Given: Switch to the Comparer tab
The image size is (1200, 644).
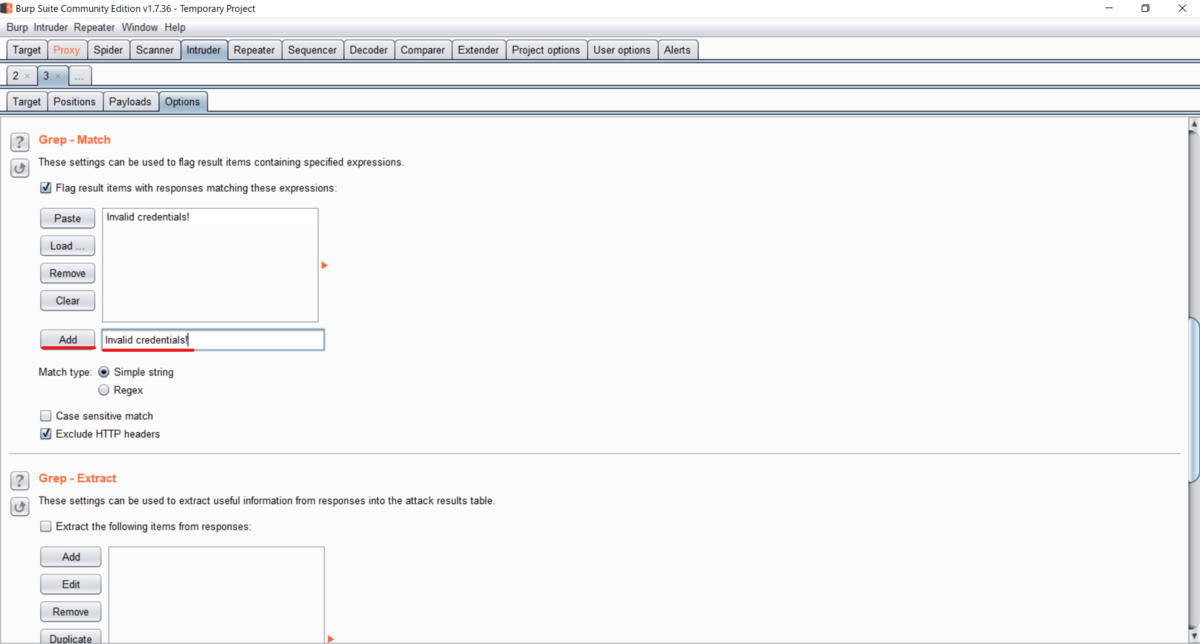Looking at the screenshot, I should [x=423, y=50].
